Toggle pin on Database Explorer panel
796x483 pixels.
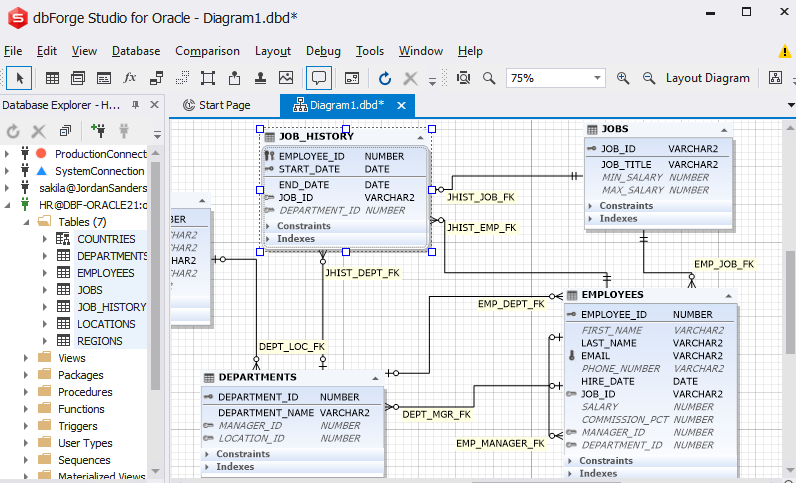click(136, 105)
